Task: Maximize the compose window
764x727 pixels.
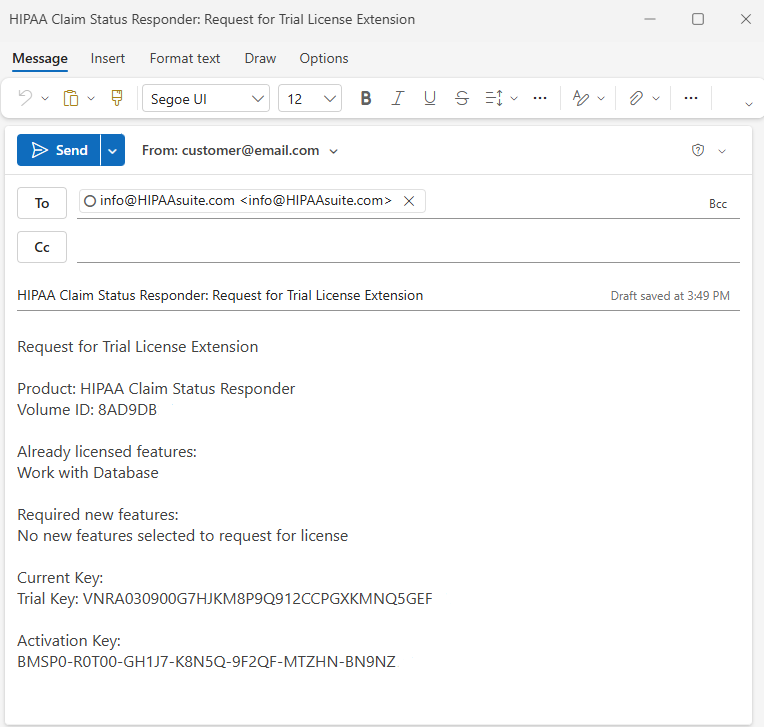Action: 698,19
